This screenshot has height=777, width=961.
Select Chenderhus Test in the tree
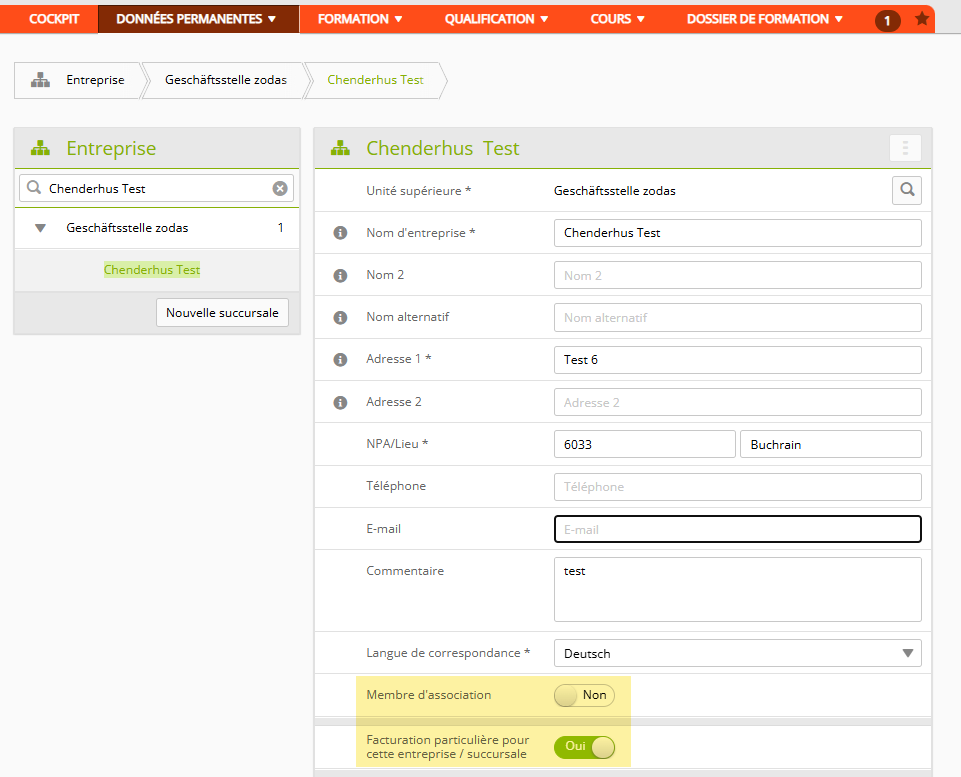click(152, 270)
